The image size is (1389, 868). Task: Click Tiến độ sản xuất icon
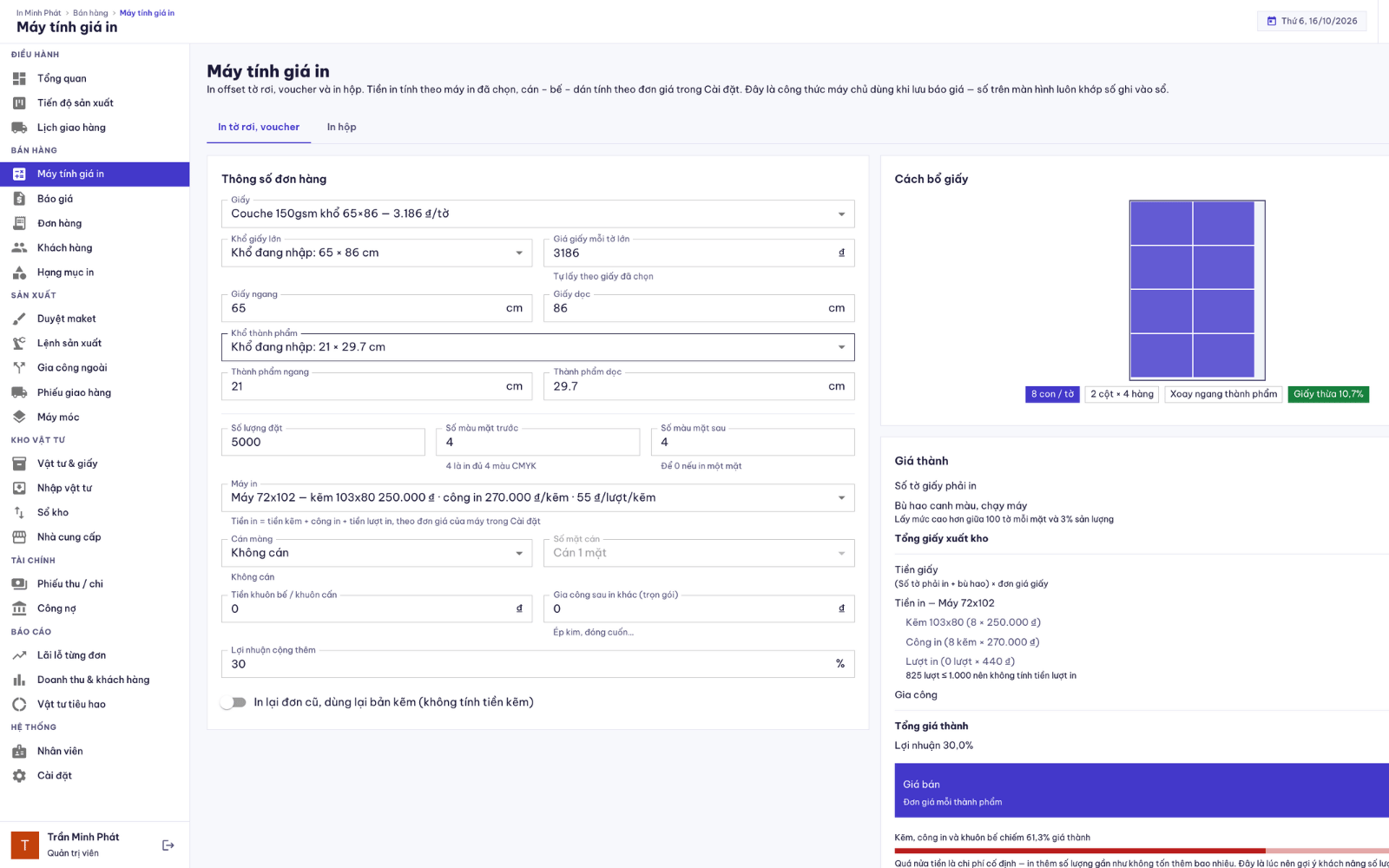(x=19, y=102)
